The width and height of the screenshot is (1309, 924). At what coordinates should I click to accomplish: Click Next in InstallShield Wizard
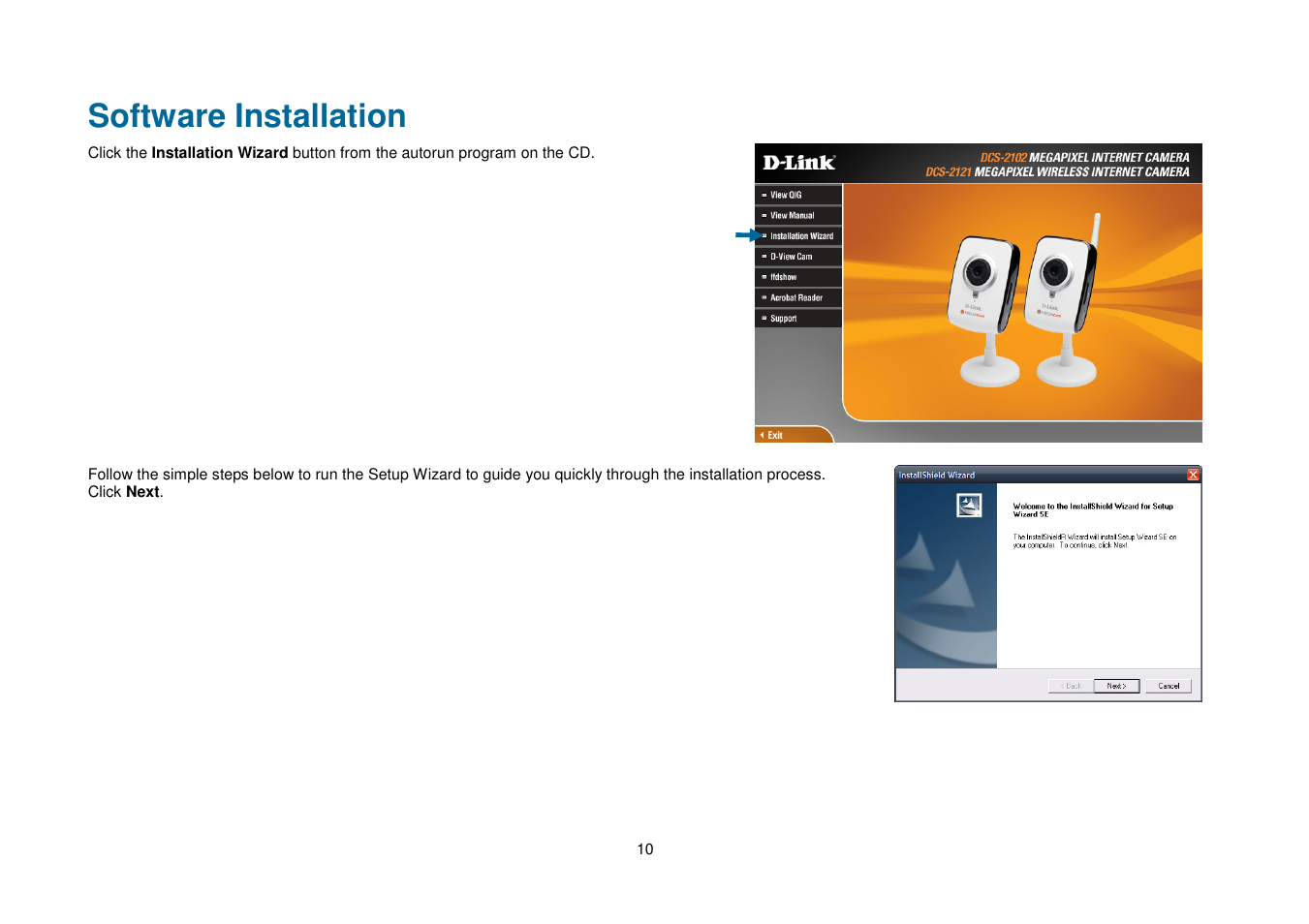click(1116, 686)
